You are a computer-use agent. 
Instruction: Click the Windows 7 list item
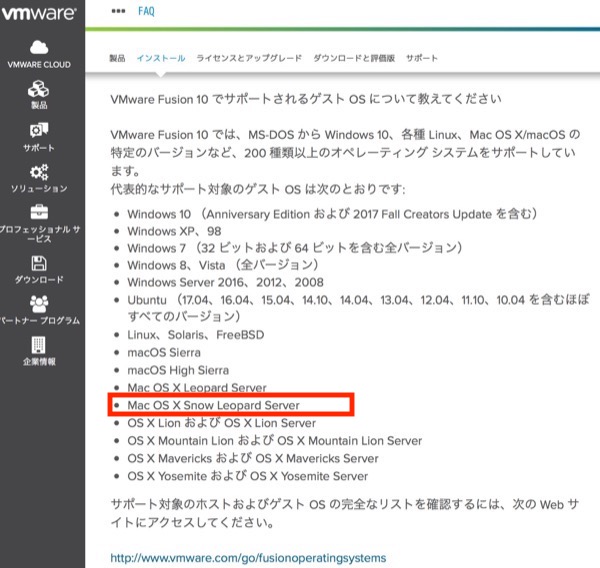tap(295, 248)
